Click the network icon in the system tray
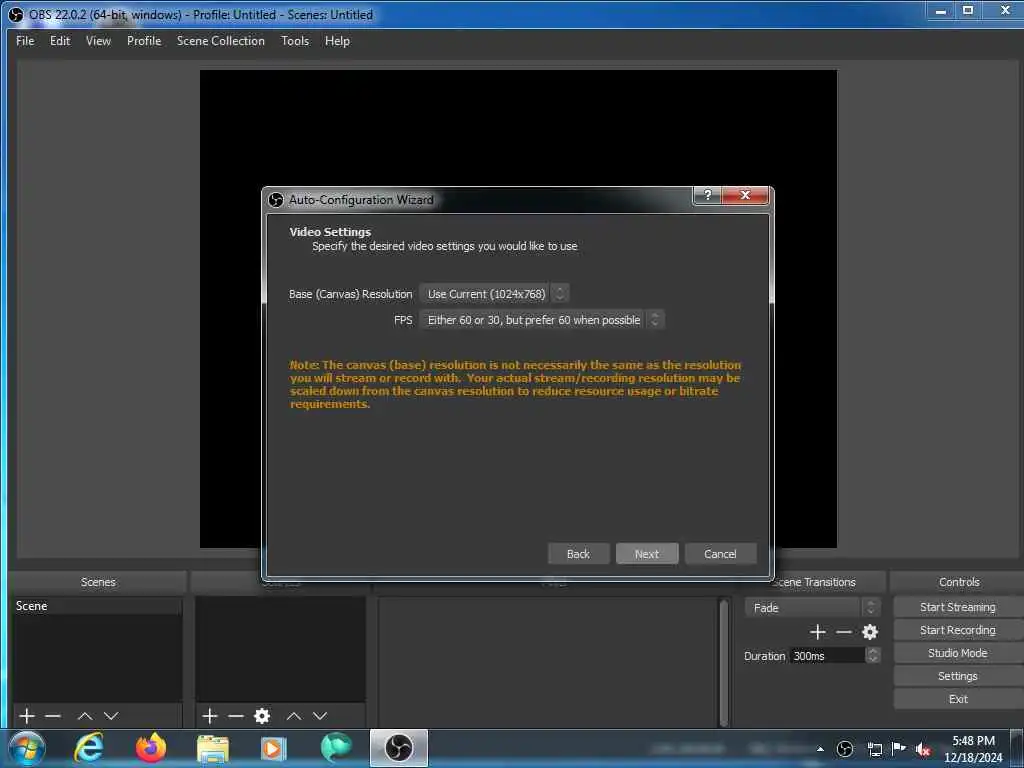The image size is (1024, 768). point(874,749)
